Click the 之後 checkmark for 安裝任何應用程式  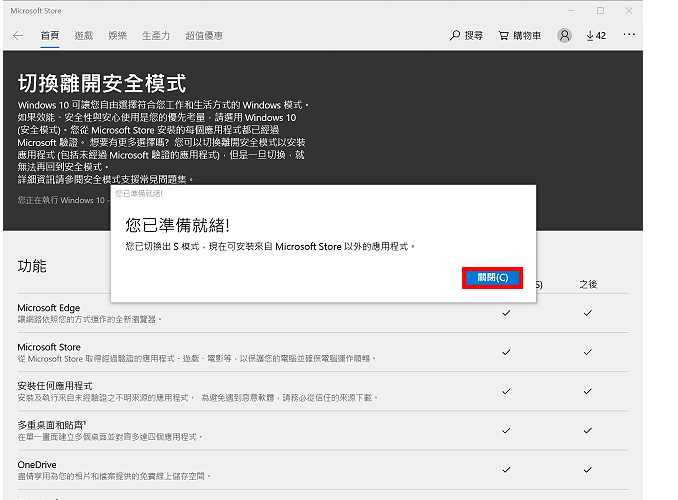click(x=588, y=391)
